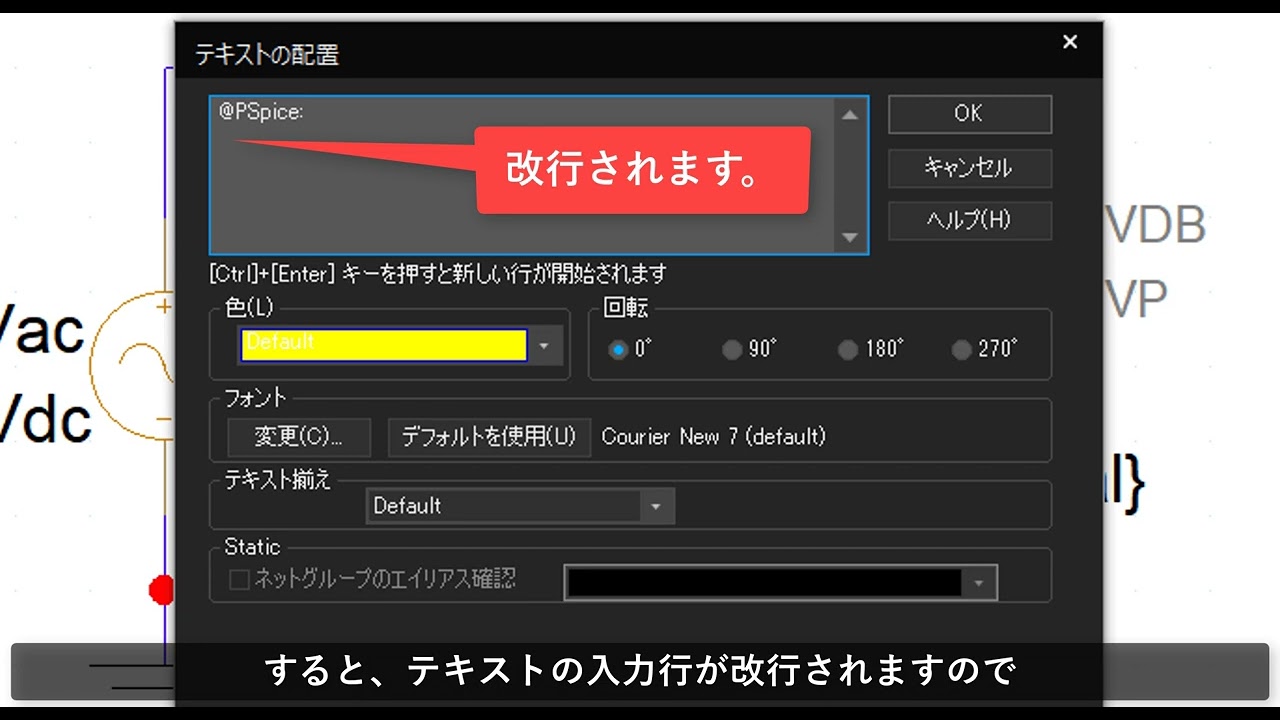Viewport: 1280px width, 720px height.
Task: Close the テキストの配置 dialog
Action: click(x=1070, y=42)
